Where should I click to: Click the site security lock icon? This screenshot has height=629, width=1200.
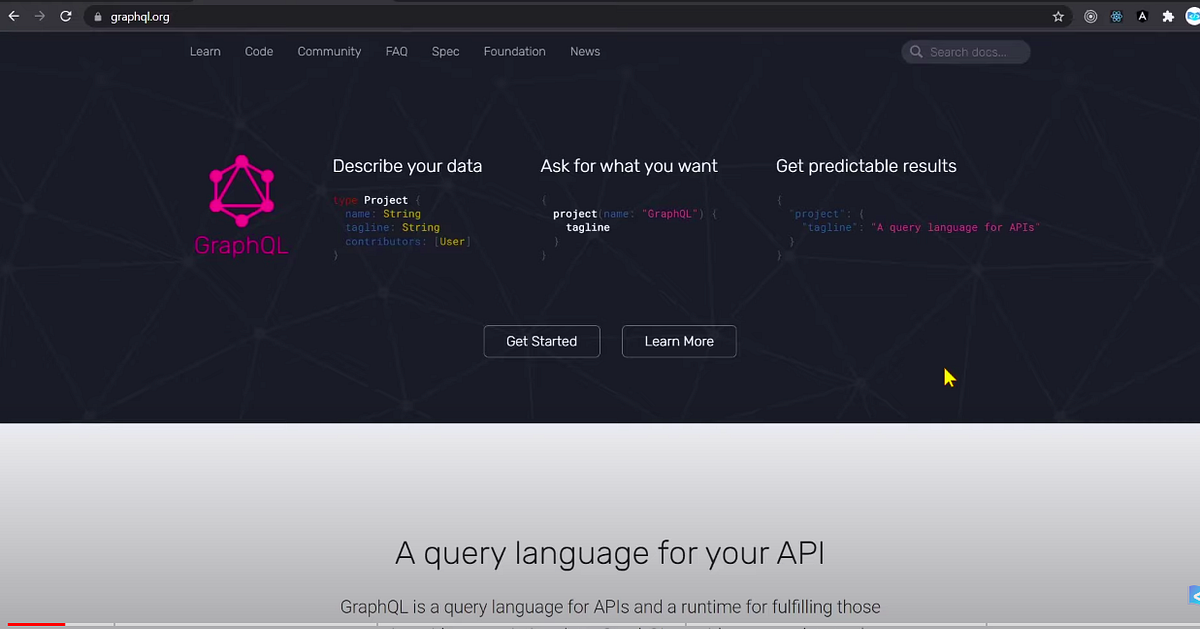coord(97,16)
